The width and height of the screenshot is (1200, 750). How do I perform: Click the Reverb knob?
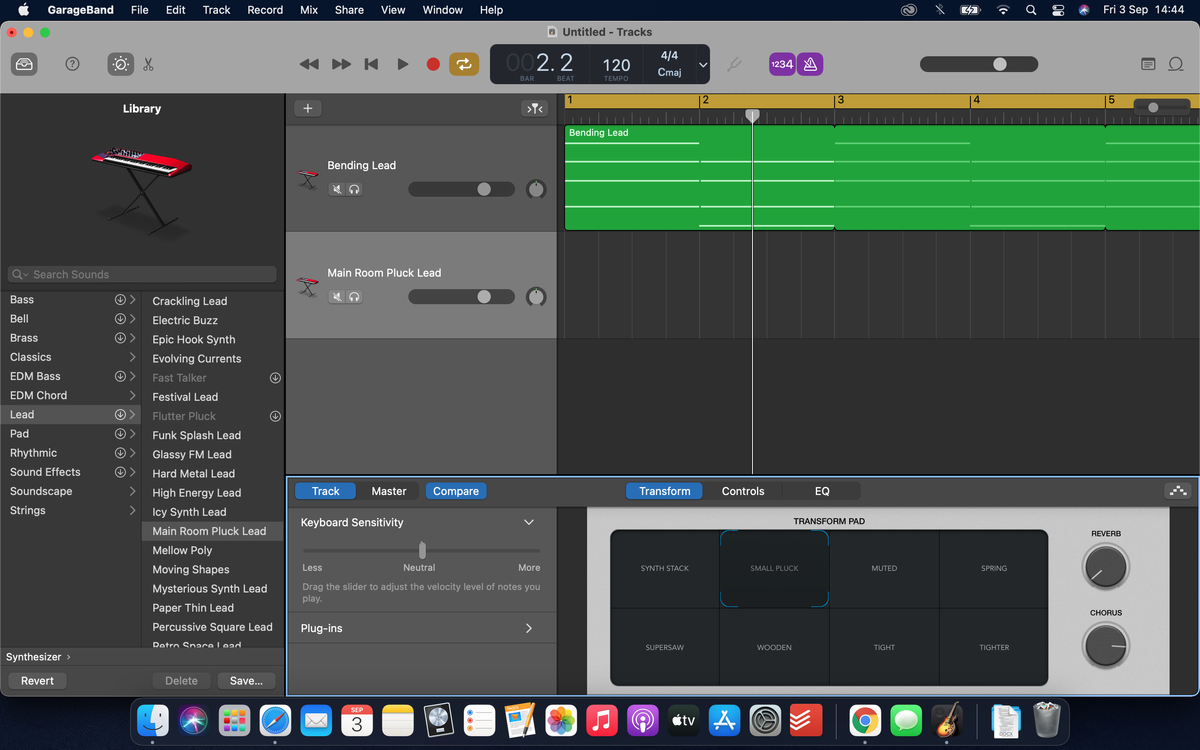tap(1105, 567)
